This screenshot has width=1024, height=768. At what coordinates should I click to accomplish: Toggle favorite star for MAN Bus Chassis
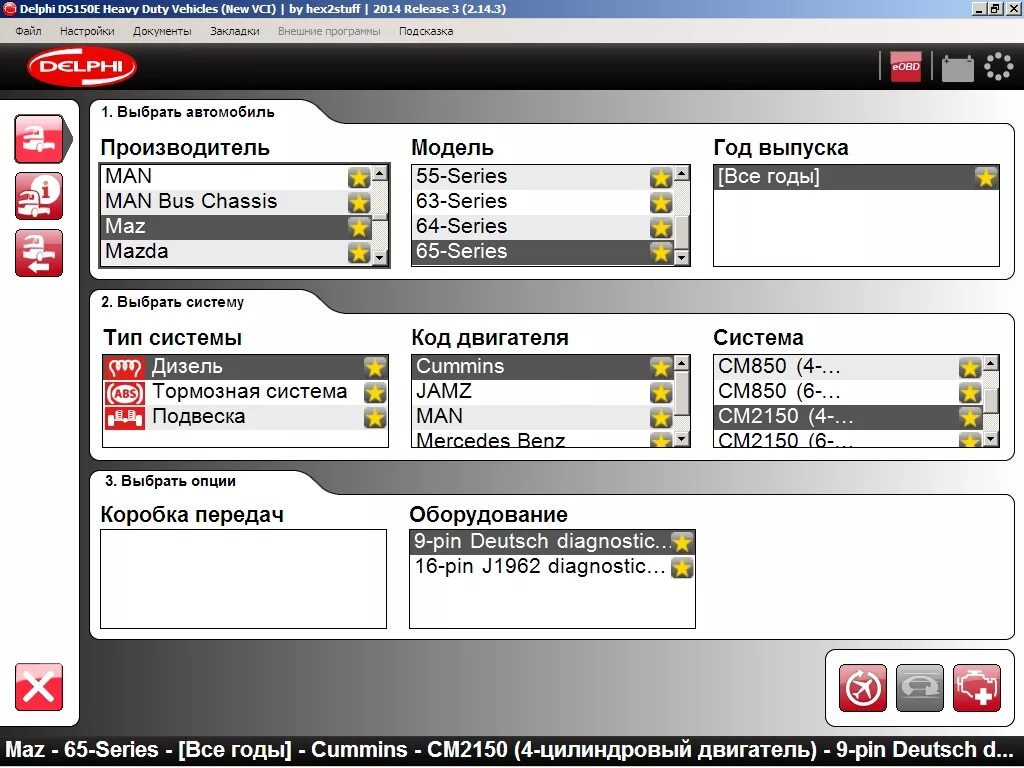(x=359, y=202)
